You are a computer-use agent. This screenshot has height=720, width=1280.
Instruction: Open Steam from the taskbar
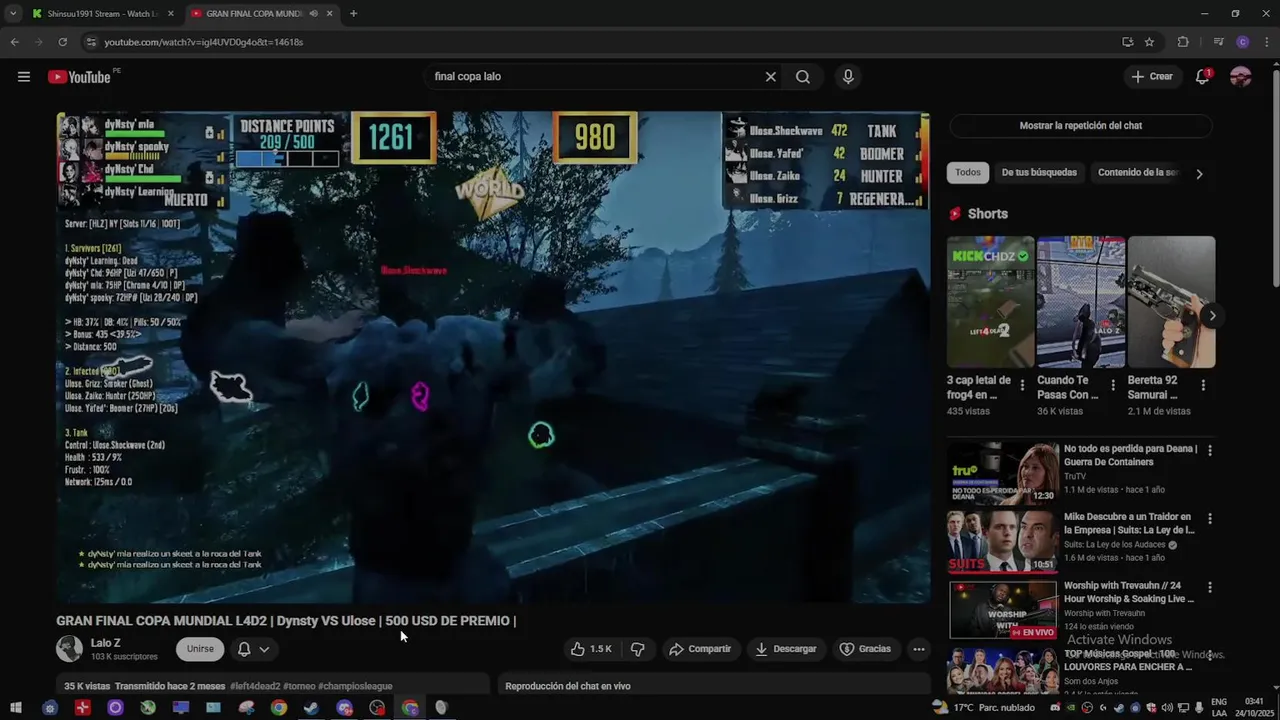[x=311, y=708]
